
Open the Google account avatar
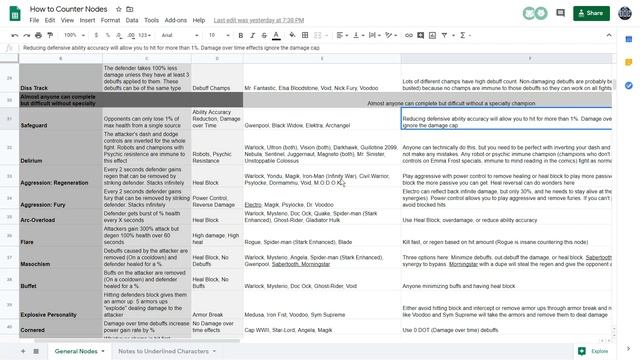pos(625,13)
